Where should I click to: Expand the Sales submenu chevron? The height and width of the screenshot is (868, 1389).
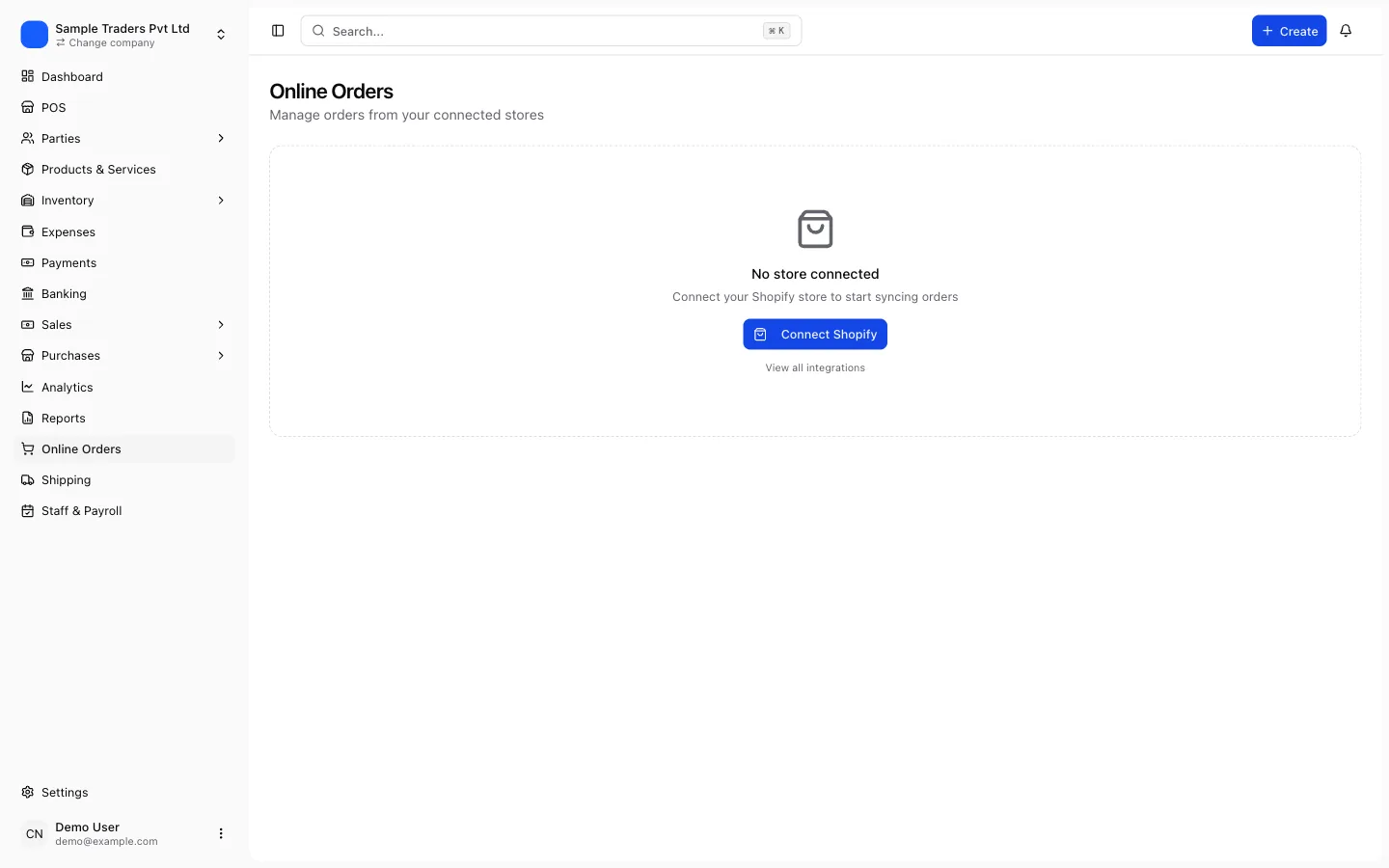[221, 324]
